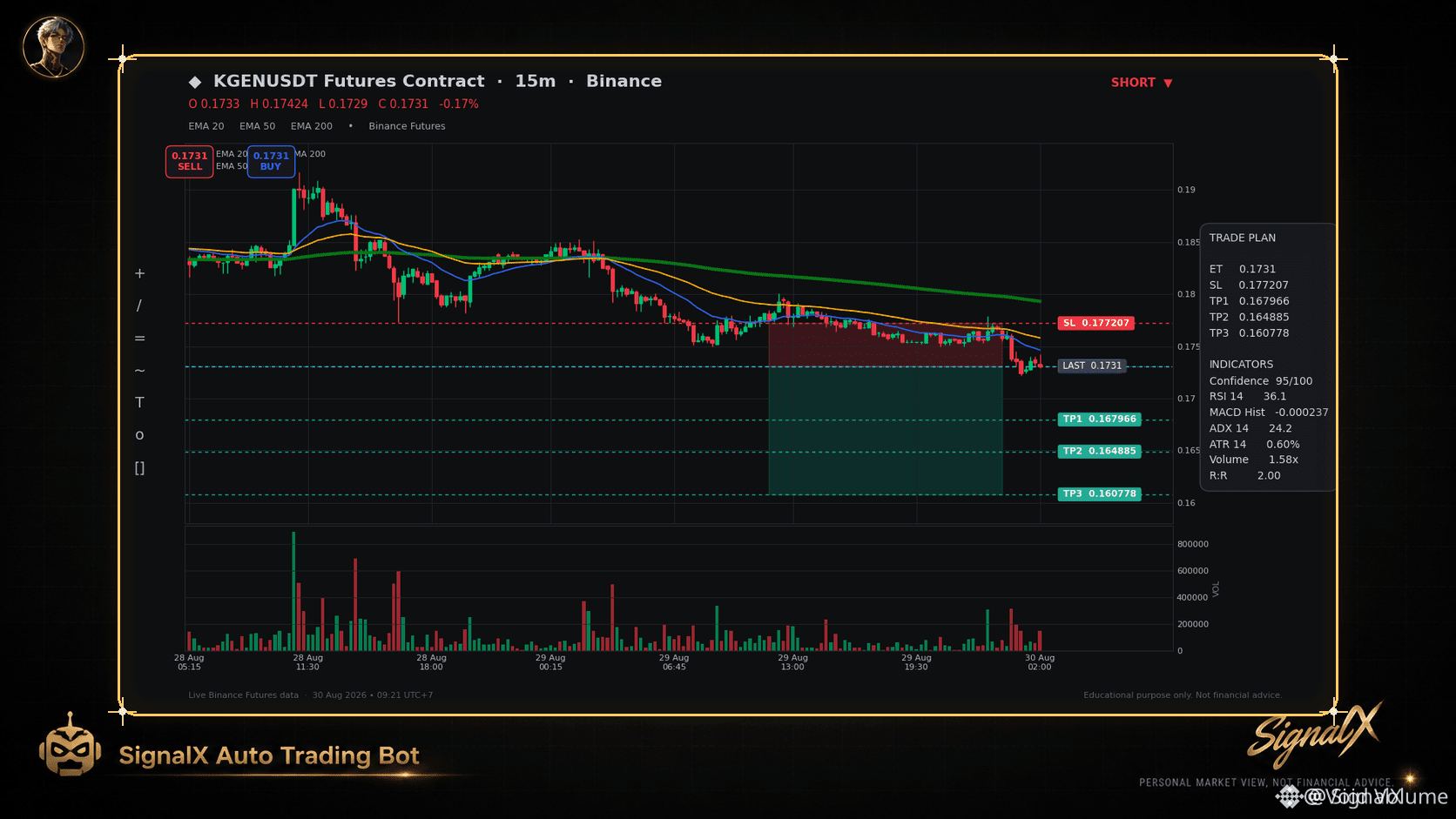Viewport: 1456px width, 819px height.
Task: Click the TRADE PLAN panel heading
Action: (1242, 238)
